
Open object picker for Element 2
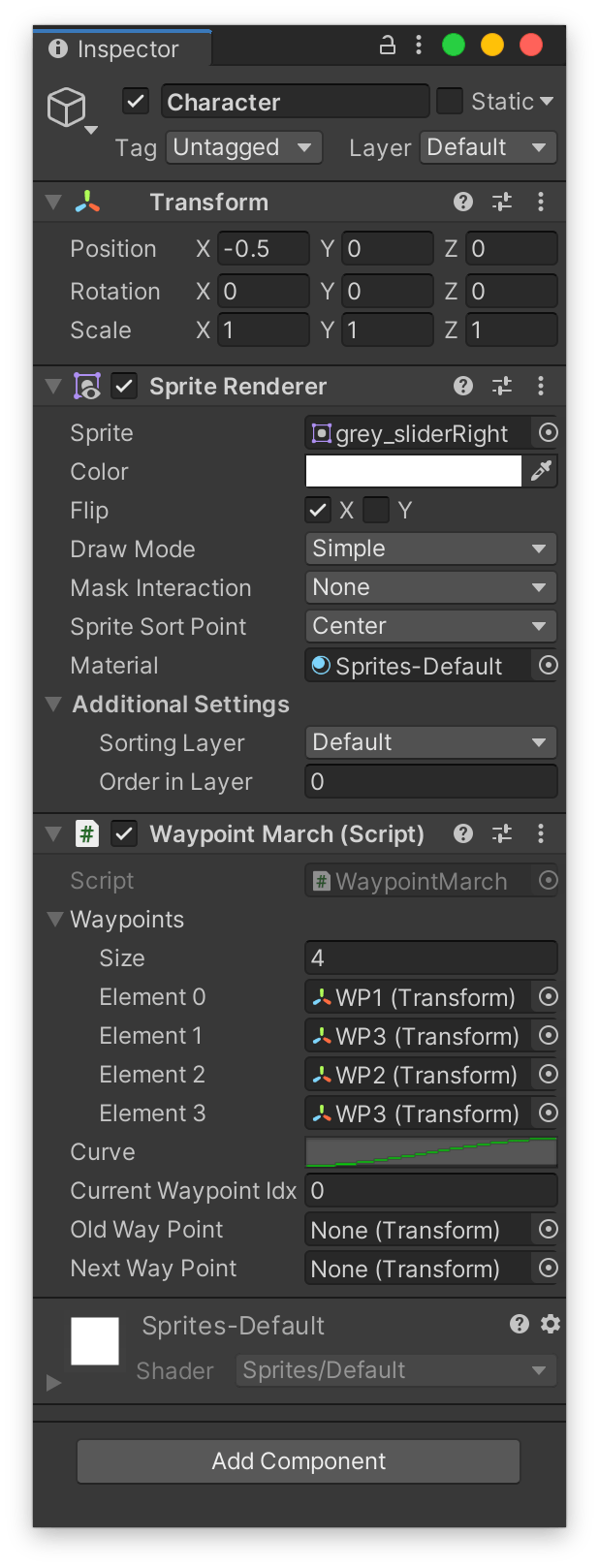click(x=548, y=1074)
